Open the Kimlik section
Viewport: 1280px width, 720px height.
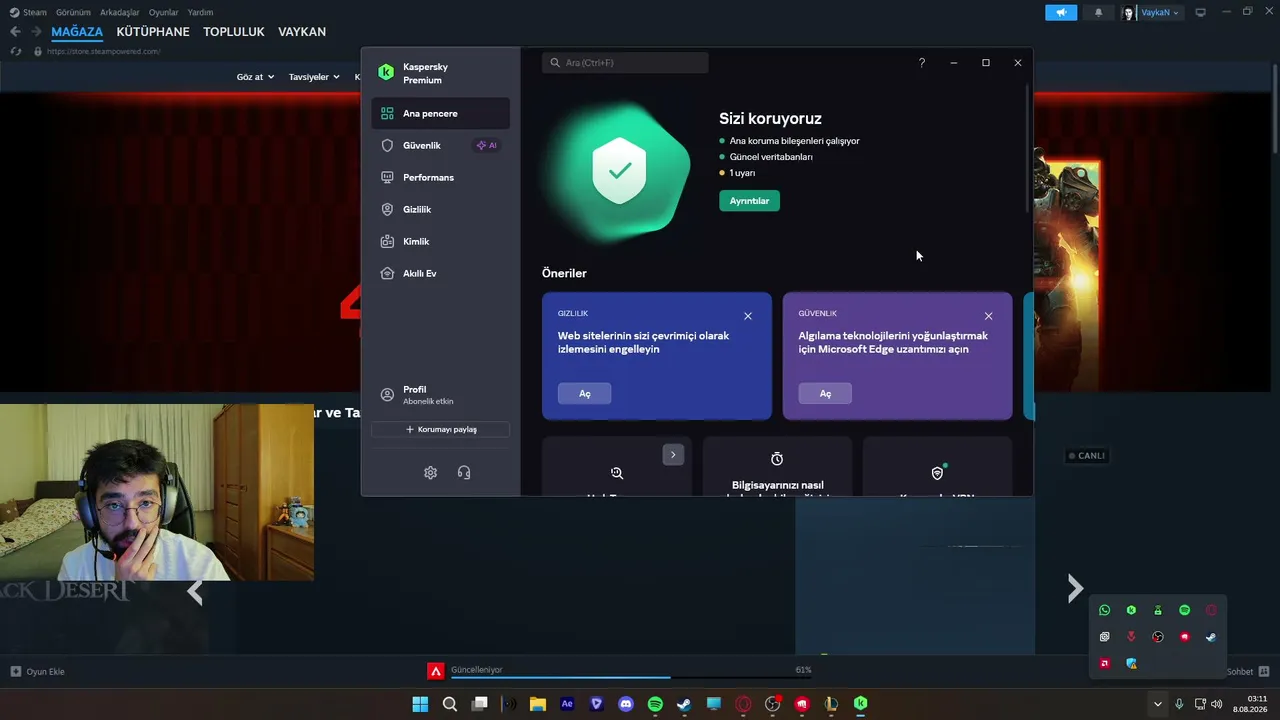point(440,242)
